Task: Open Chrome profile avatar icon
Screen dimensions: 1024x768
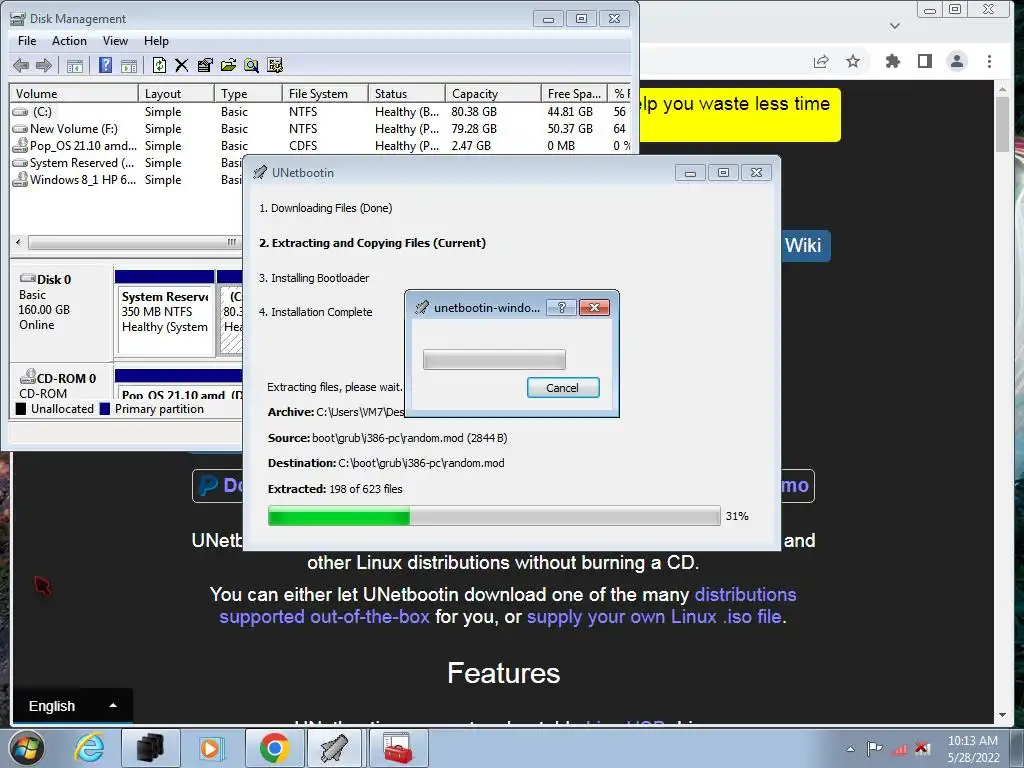Action: coord(957,61)
